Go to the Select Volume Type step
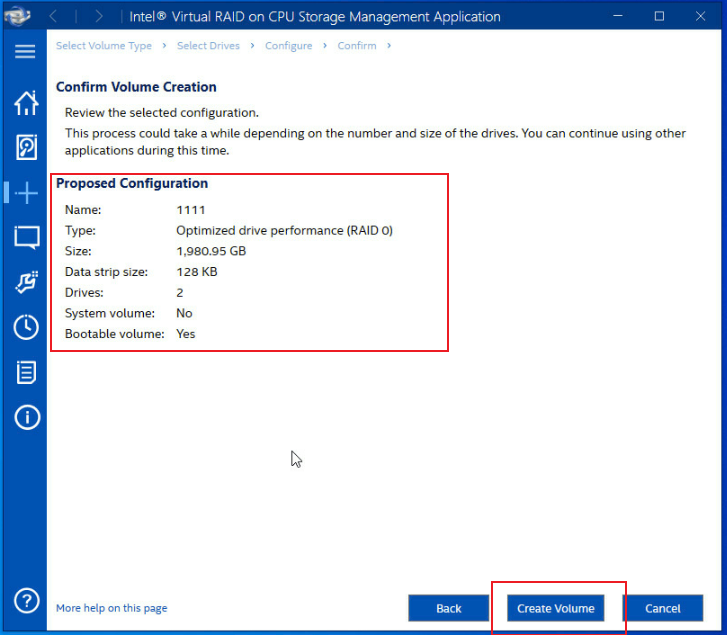This screenshot has height=635, width=727. pos(104,46)
